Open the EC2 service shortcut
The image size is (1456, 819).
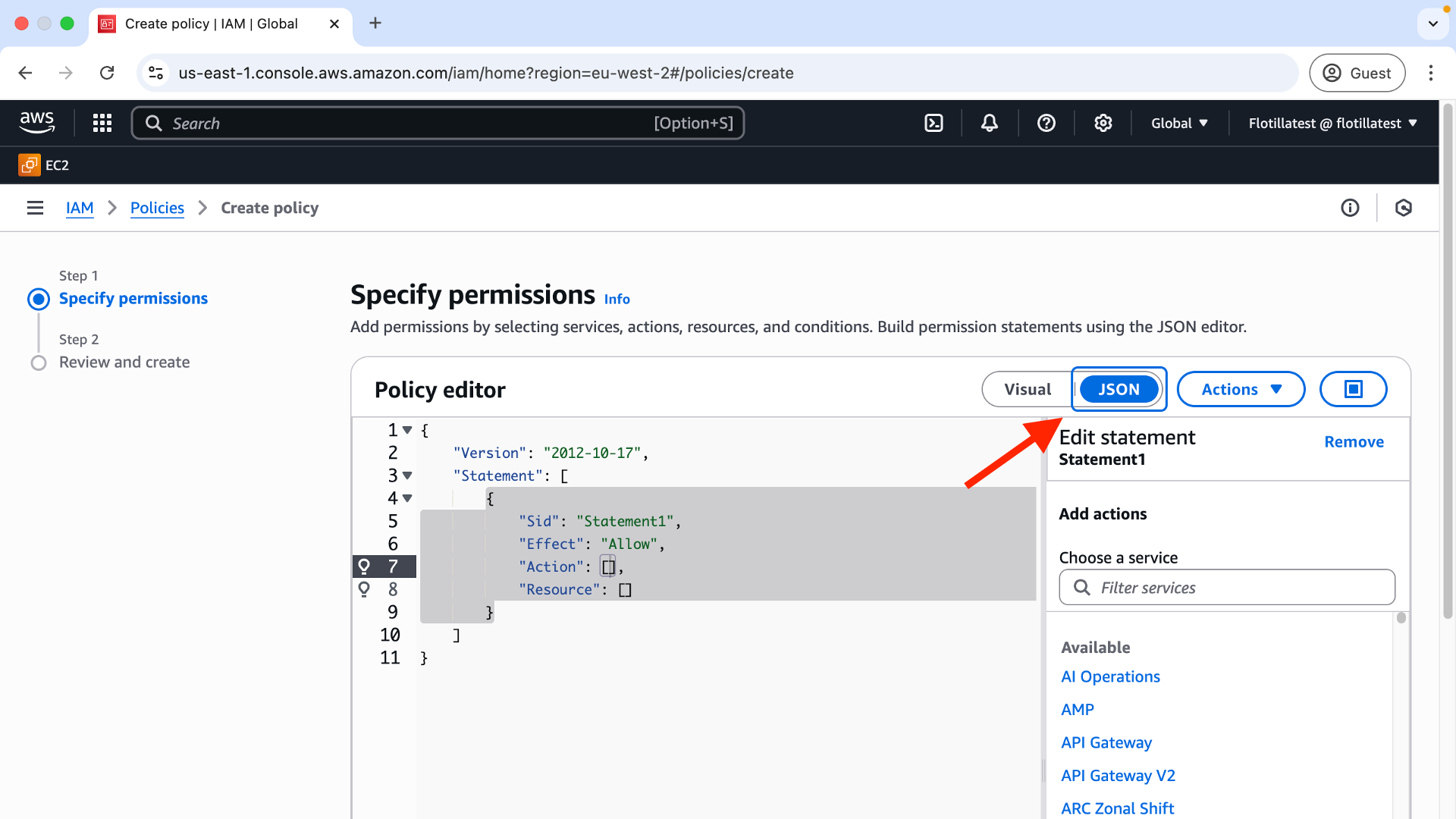tap(44, 165)
